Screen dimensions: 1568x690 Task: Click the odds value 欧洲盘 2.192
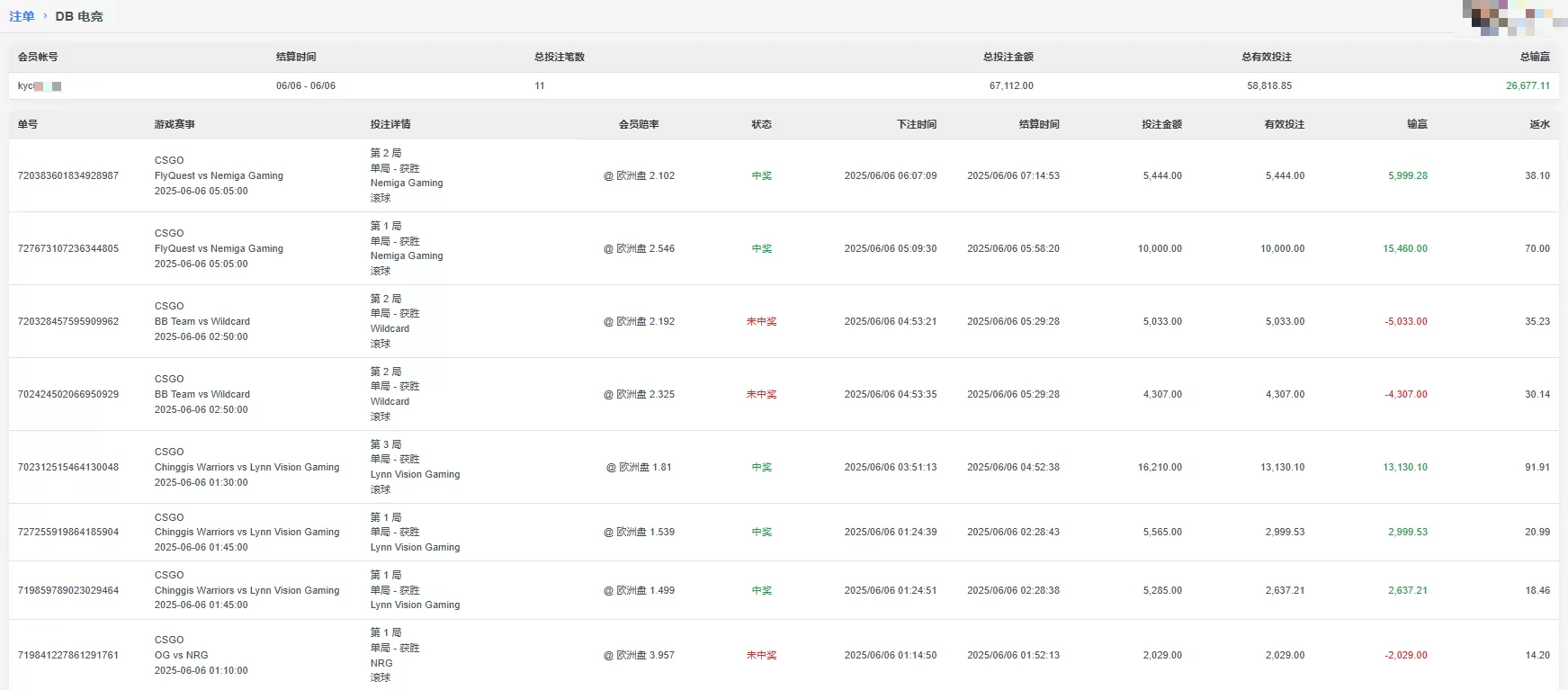[639, 322]
